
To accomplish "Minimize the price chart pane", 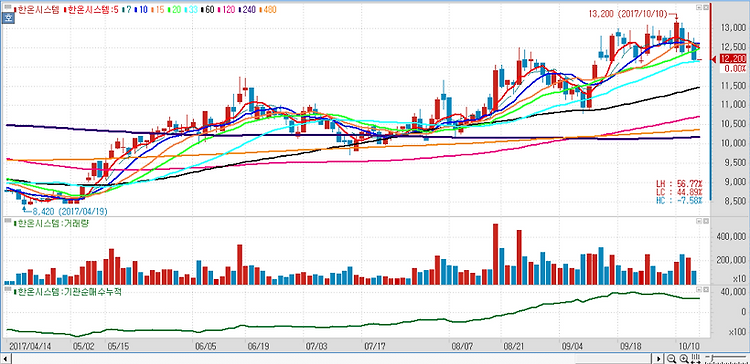I will pos(699,7).
